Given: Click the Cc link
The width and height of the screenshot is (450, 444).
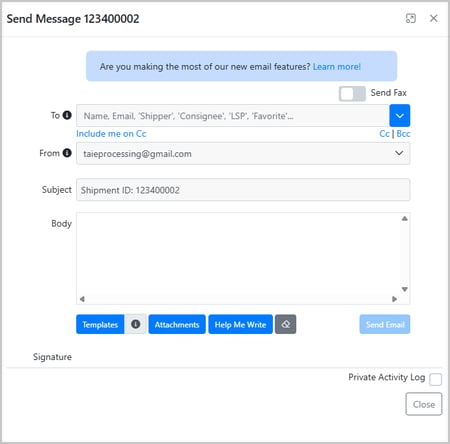Looking at the screenshot, I should (384, 134).
